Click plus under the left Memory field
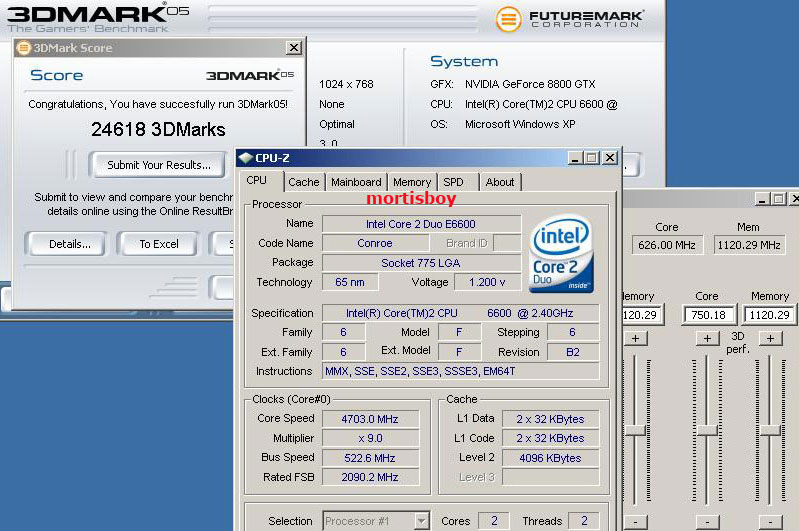This screenshot has height=531, width=799. 635,338
